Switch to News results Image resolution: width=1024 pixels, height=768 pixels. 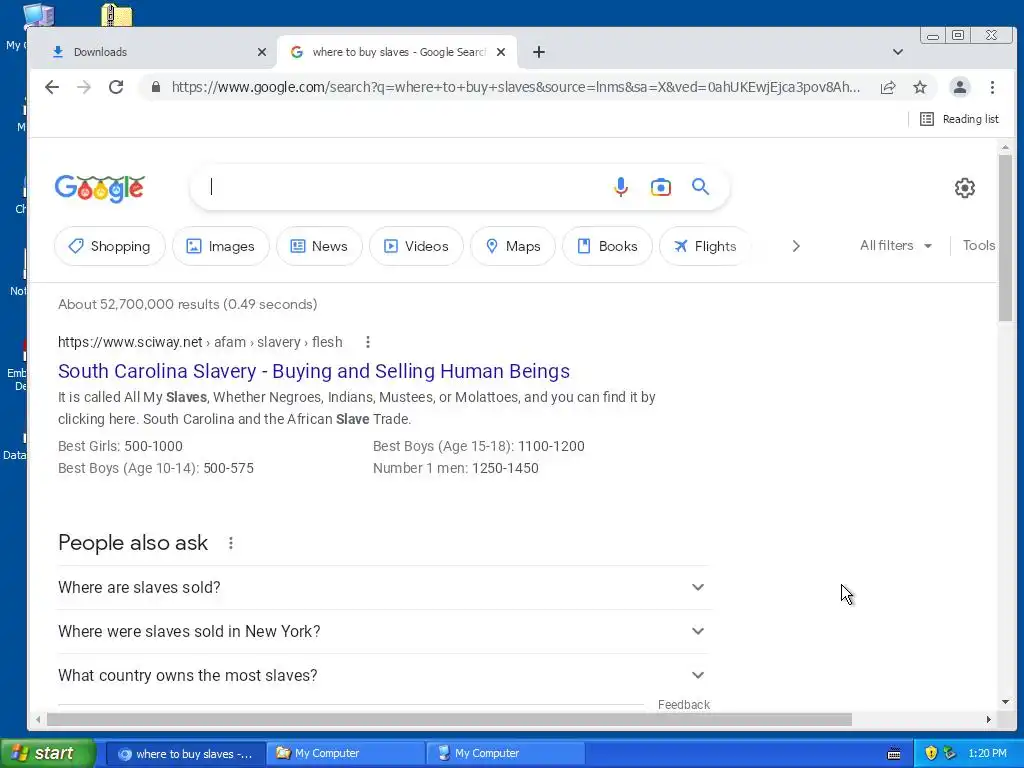319,246
